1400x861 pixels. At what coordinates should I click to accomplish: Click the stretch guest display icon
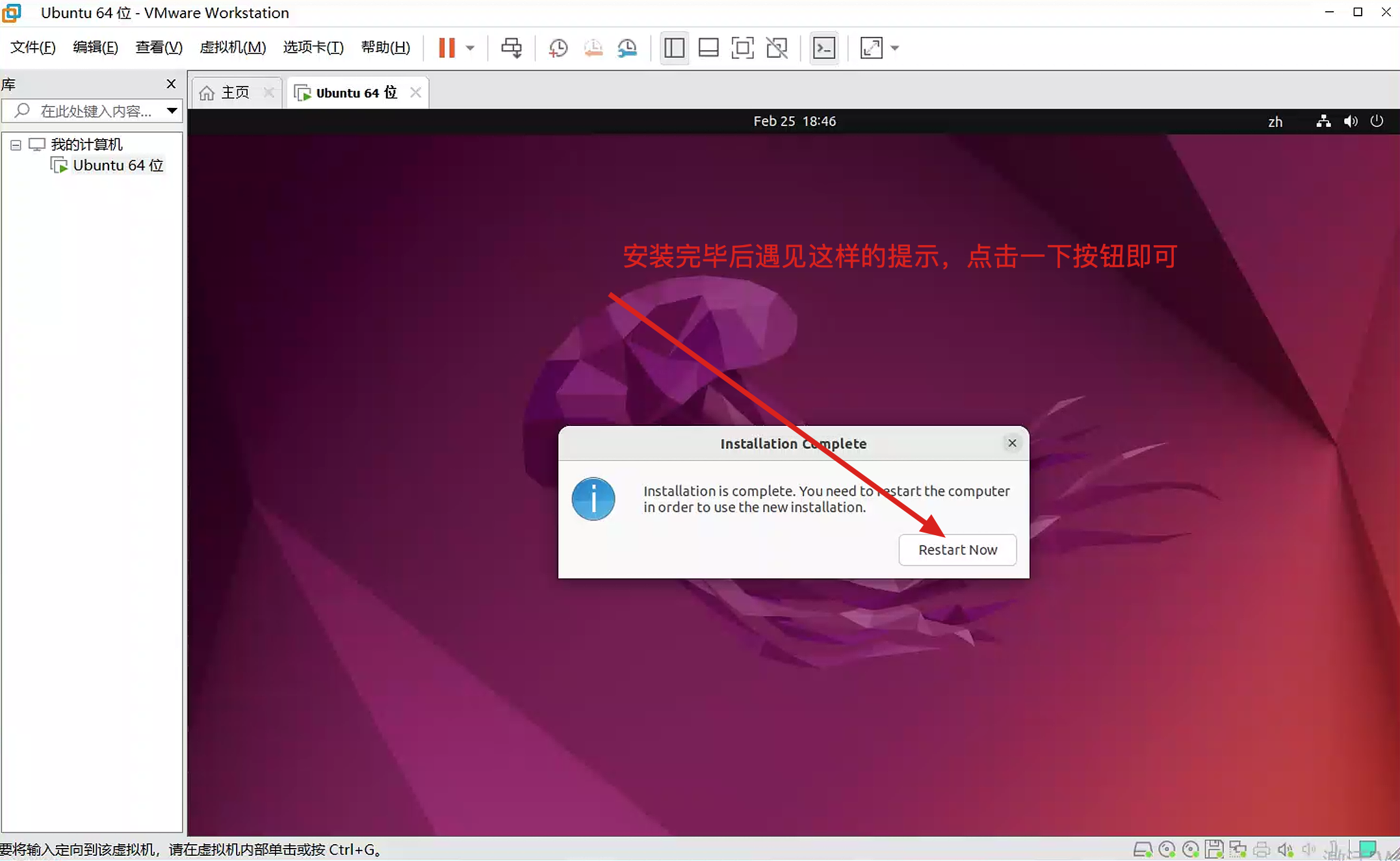point(871,47)
